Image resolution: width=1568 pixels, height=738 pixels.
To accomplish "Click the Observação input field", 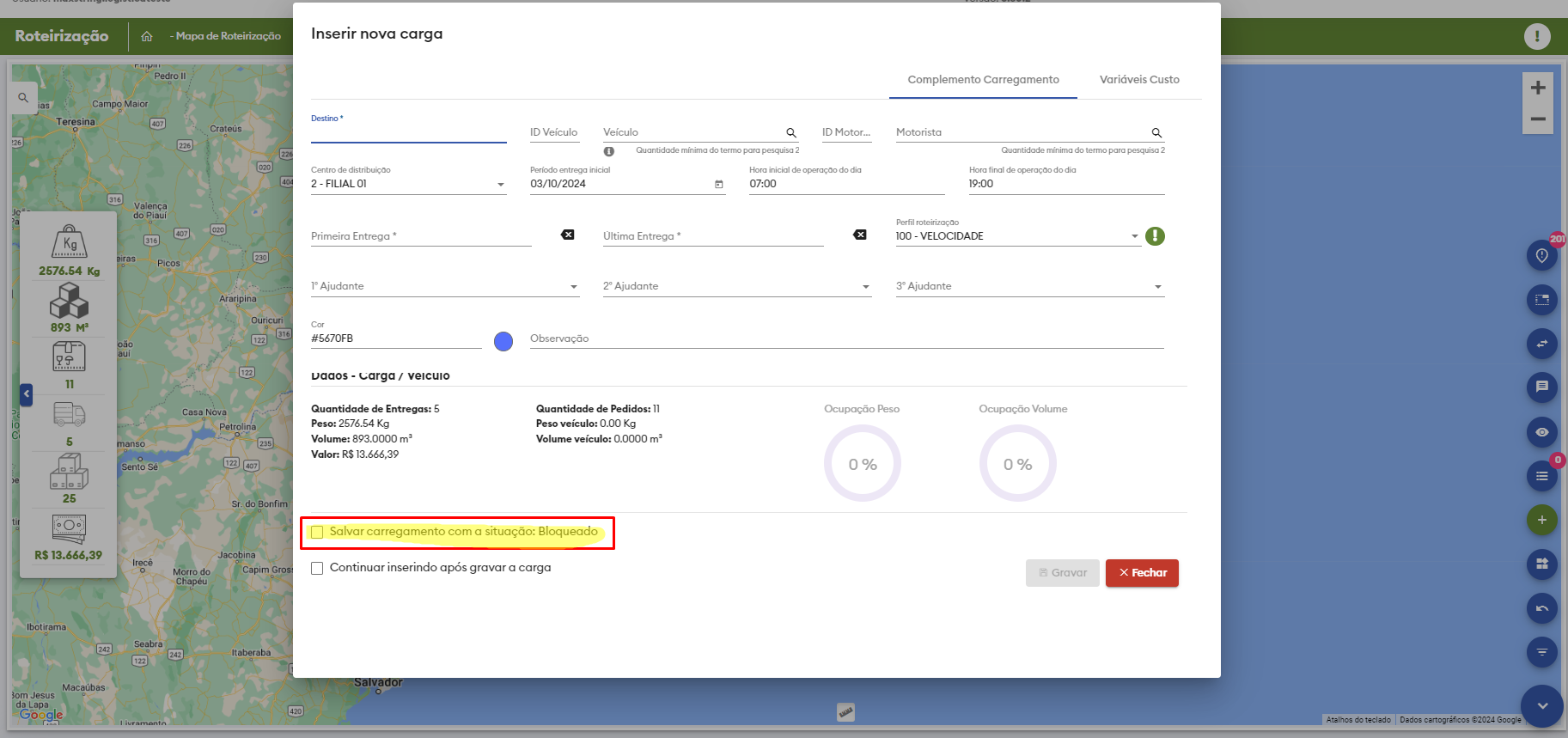I will (846, 339).
